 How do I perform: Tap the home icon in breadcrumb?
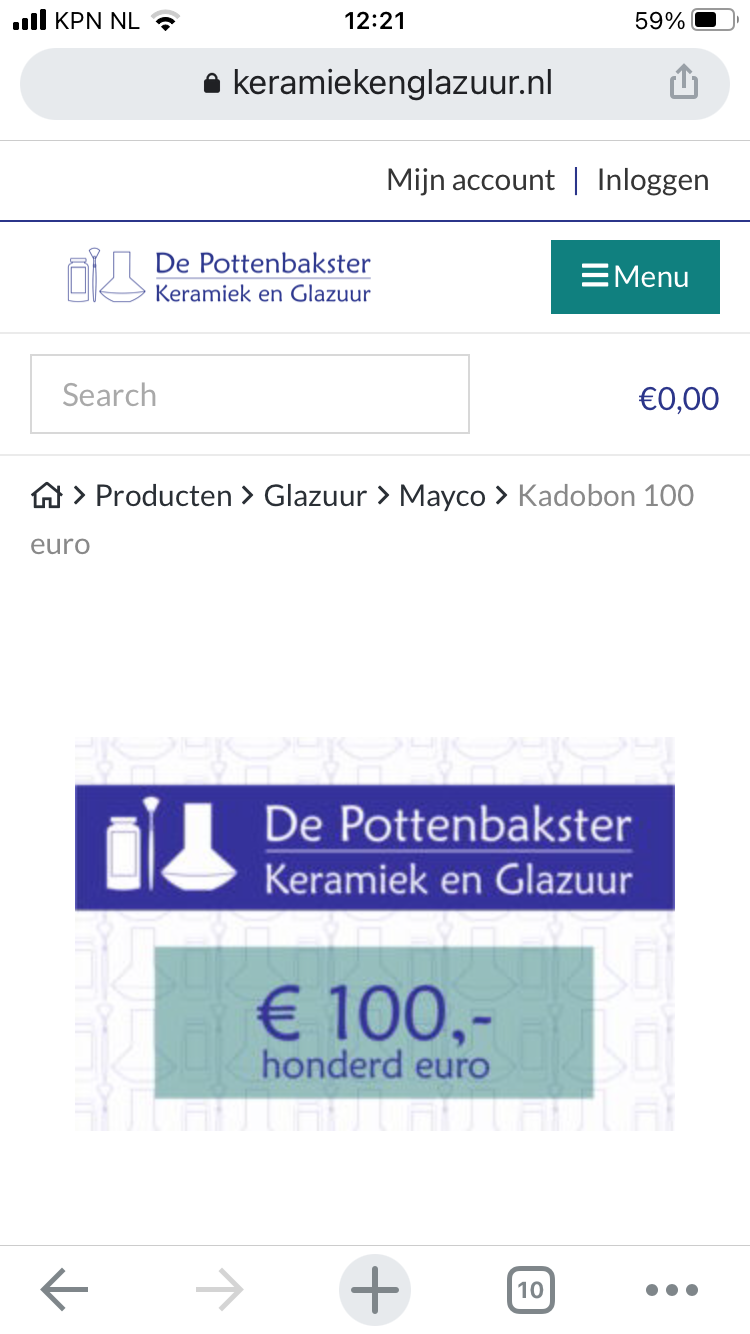coord(46,495)
